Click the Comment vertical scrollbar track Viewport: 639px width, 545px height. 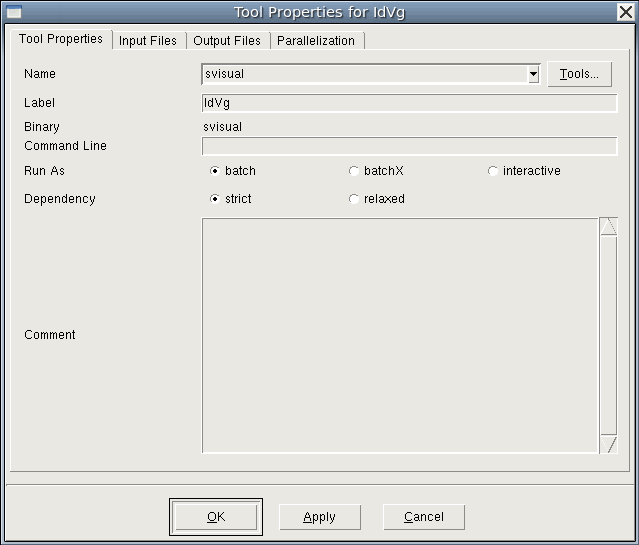point(608,335)
